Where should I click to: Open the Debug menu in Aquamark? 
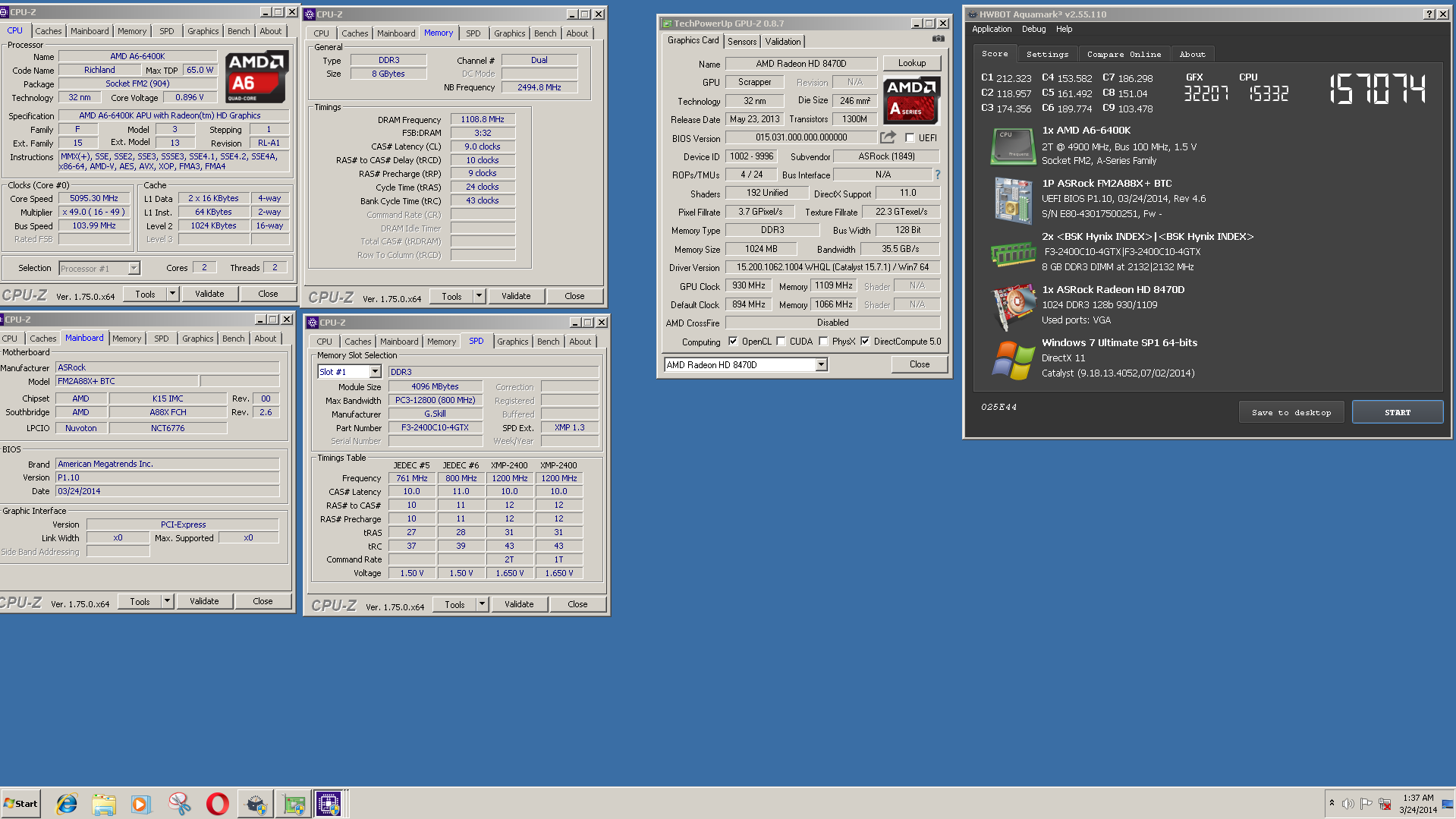[x=1033, y=29]
